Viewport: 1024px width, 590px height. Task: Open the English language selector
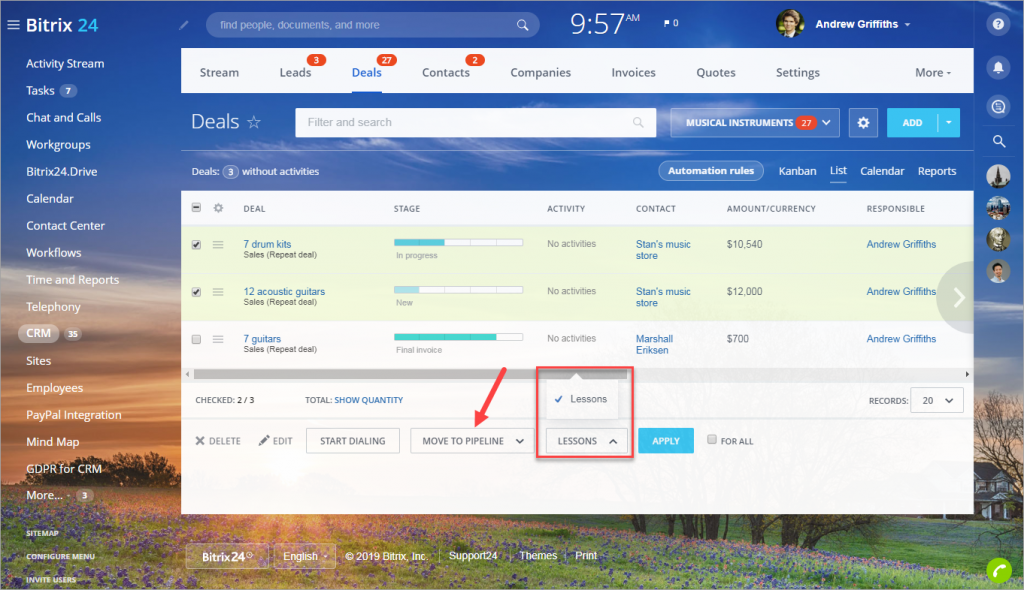[304, 556]
